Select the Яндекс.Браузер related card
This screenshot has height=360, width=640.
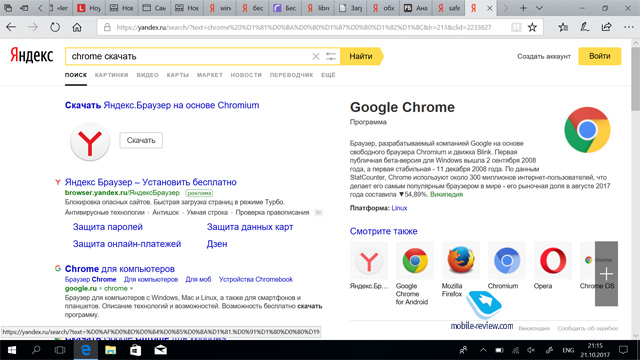[369, 265]
